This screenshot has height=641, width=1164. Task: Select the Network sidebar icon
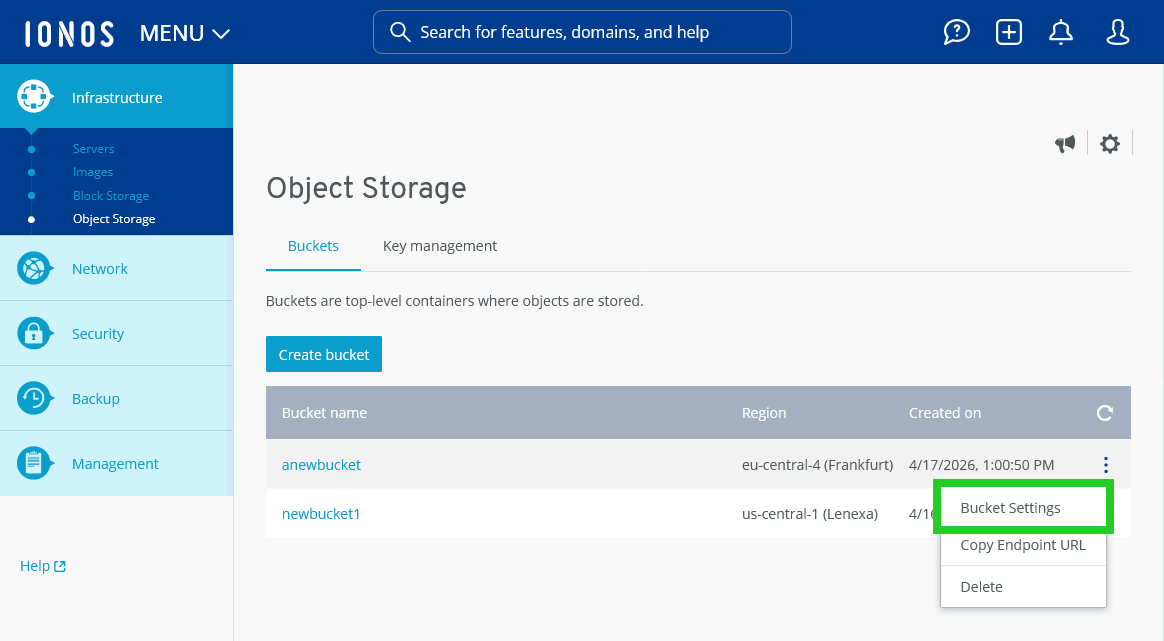(35, 268)
